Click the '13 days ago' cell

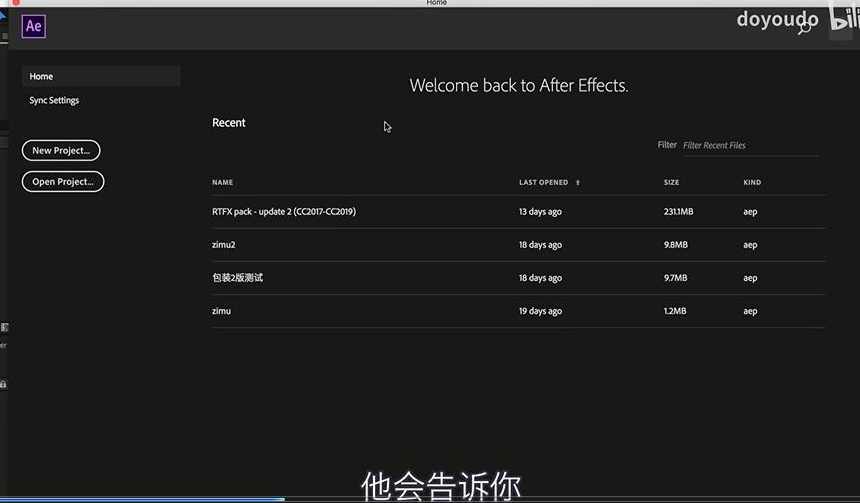point(540,212)
